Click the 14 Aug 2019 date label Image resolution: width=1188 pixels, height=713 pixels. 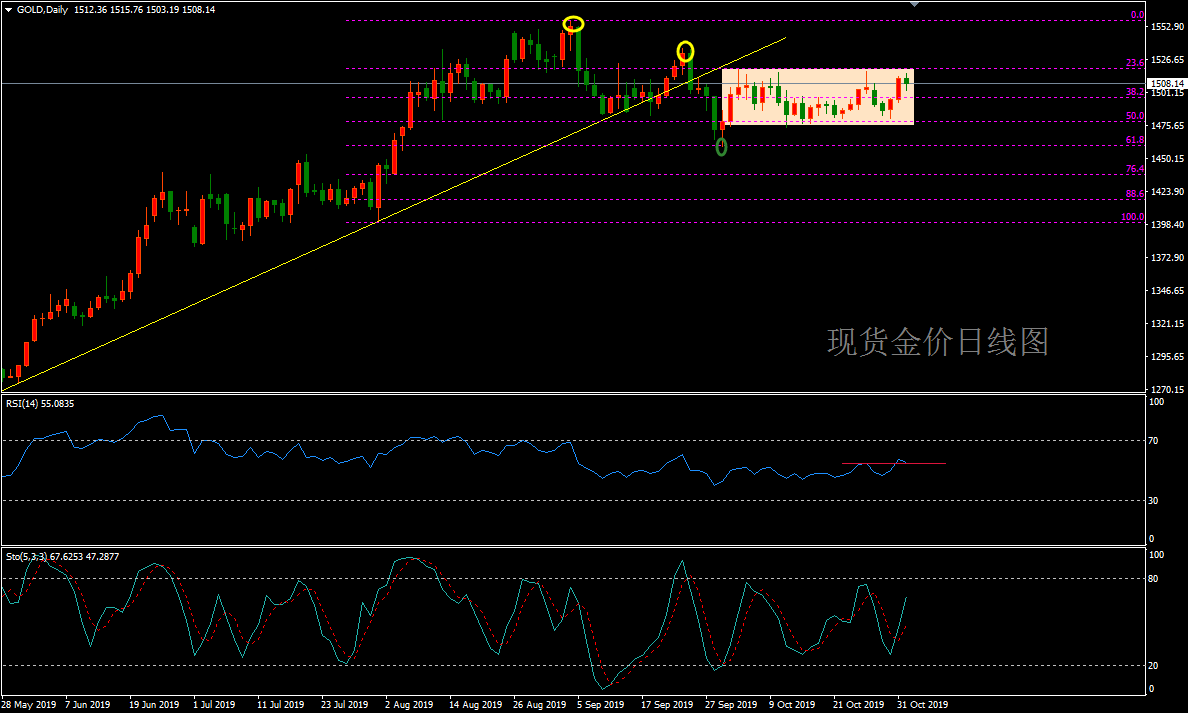tap(475, 705)
